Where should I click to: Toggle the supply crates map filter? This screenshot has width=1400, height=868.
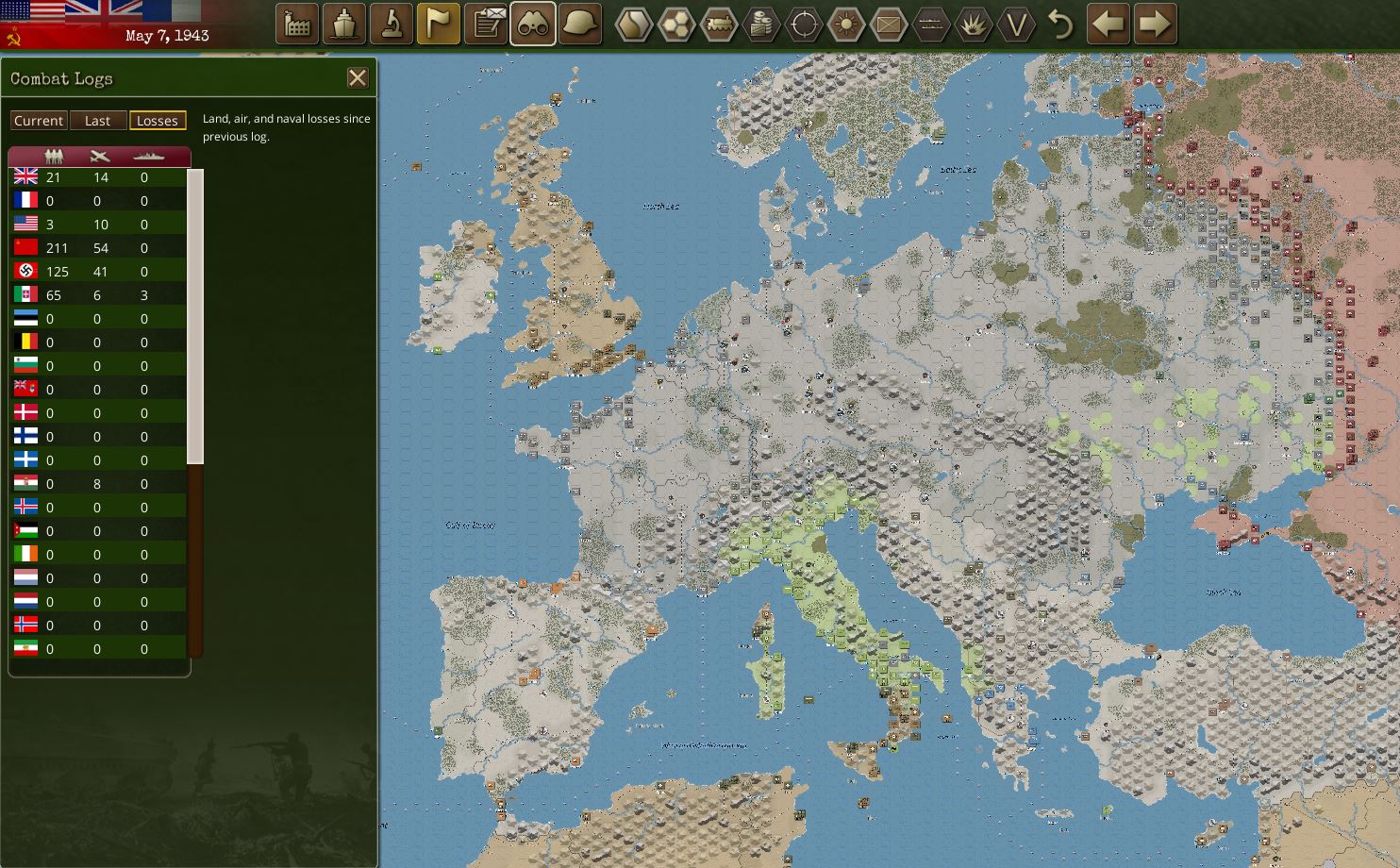click(x=761, y=25)
